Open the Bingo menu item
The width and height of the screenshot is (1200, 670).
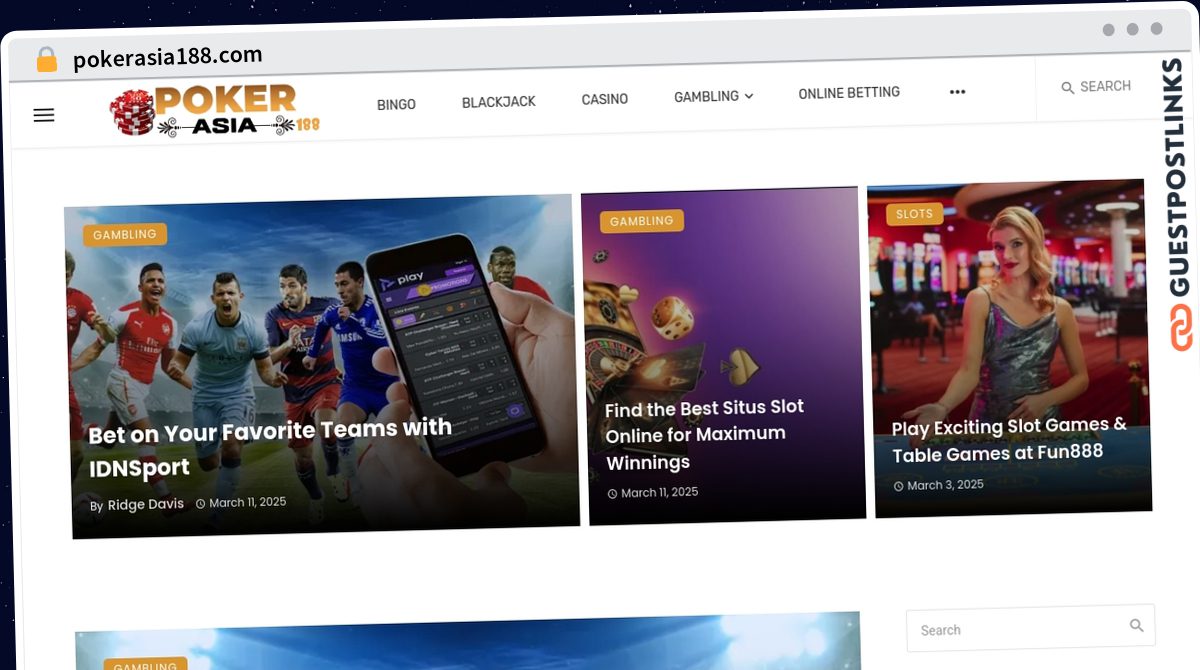point(396,104)
